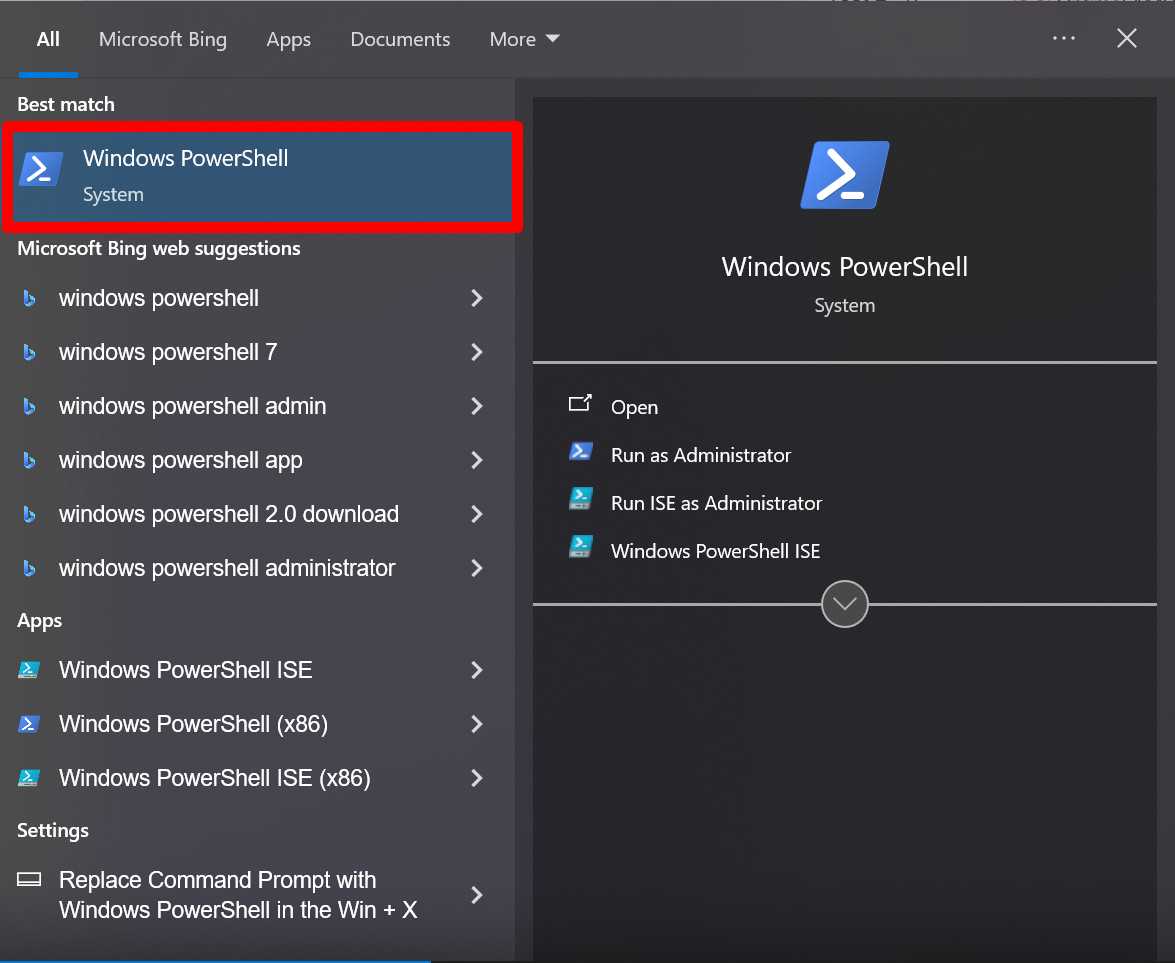
Task: Click the Bing icon beside 'windows powershell administrator'
Action: coord(29,568)
